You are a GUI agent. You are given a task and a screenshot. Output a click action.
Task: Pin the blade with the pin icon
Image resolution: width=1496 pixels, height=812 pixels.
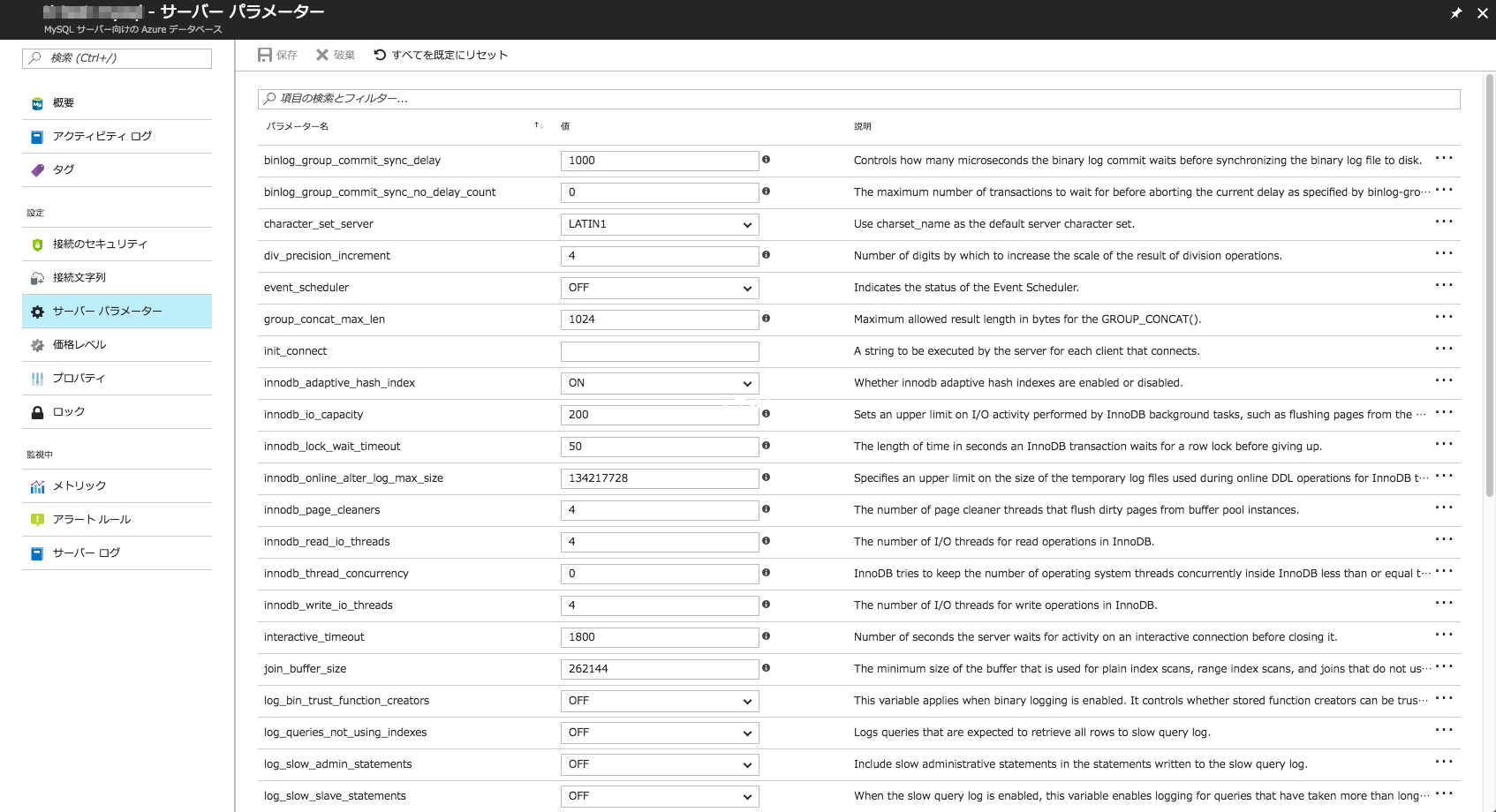click(1456, 13)
